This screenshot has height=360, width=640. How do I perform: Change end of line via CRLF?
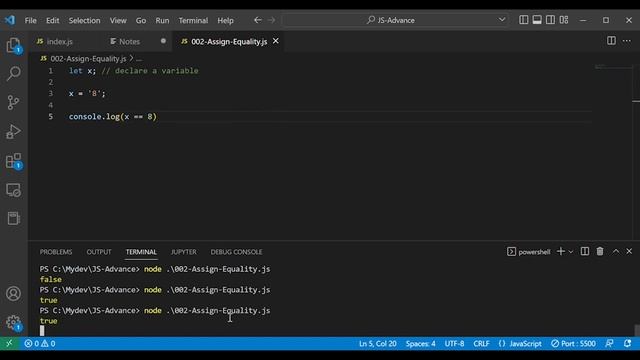click(481, 344)
